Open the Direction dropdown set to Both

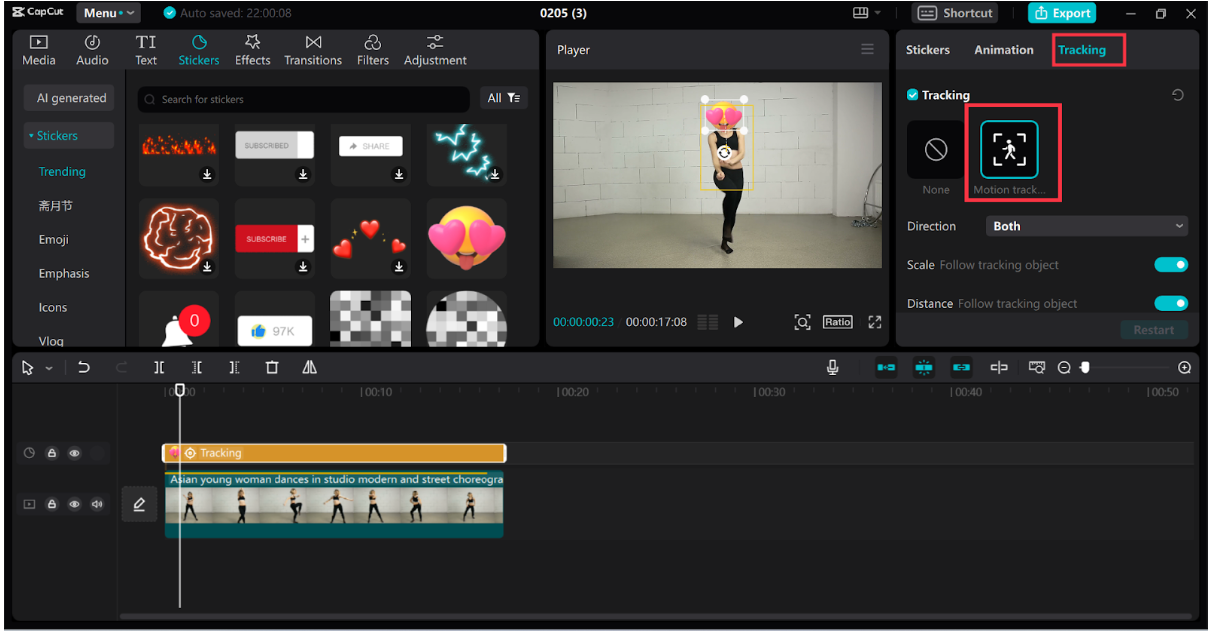click(1087, 226)
